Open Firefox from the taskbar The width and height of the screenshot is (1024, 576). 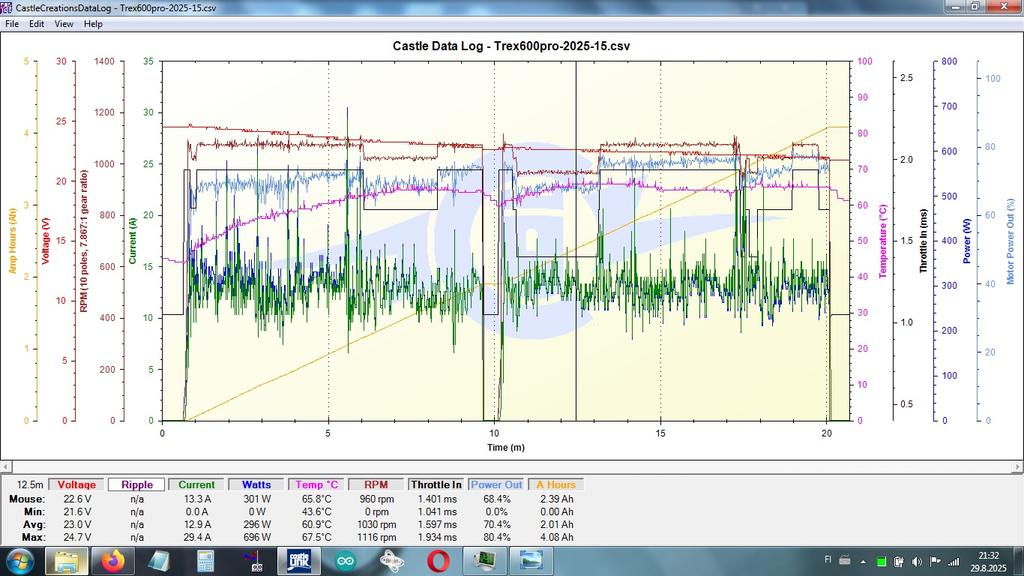112,561
